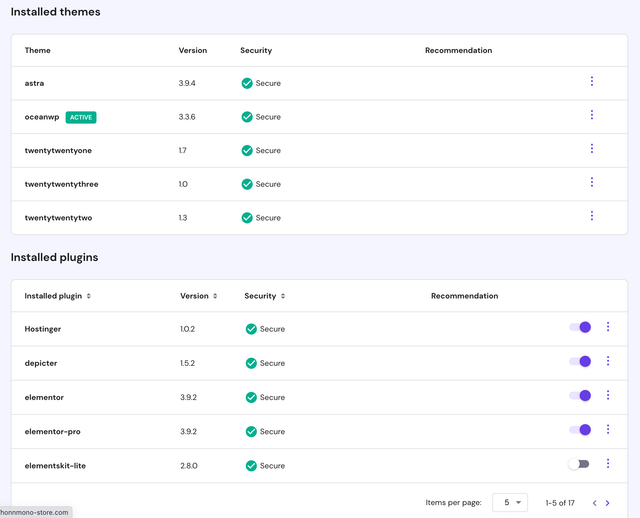
Task: Click the Hostinger plugin name
Action: click(42, 329)
